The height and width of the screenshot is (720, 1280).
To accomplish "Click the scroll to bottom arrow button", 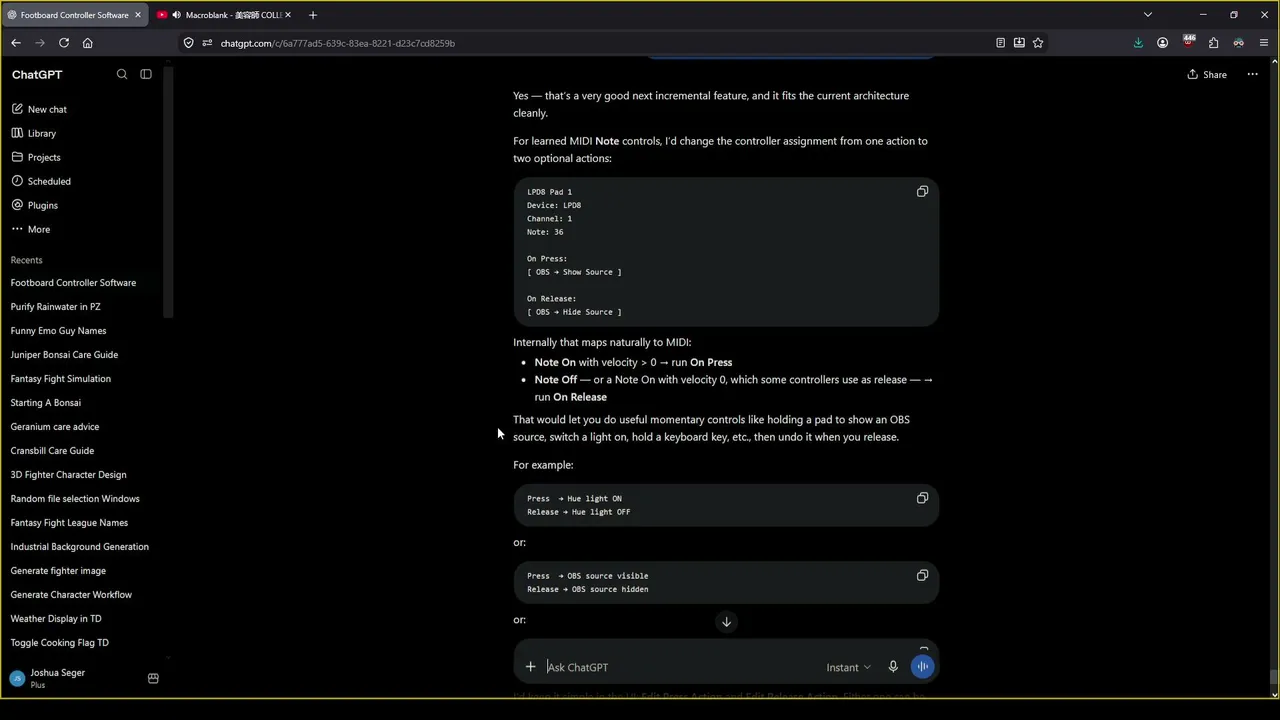I will 727,622.
